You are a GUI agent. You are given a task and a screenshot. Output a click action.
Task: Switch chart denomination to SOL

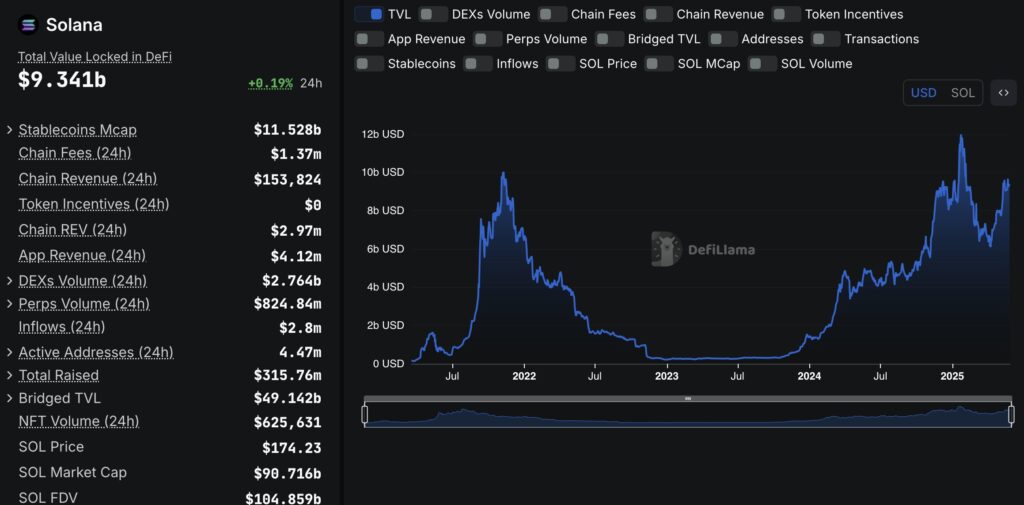(x=962, y=93)
